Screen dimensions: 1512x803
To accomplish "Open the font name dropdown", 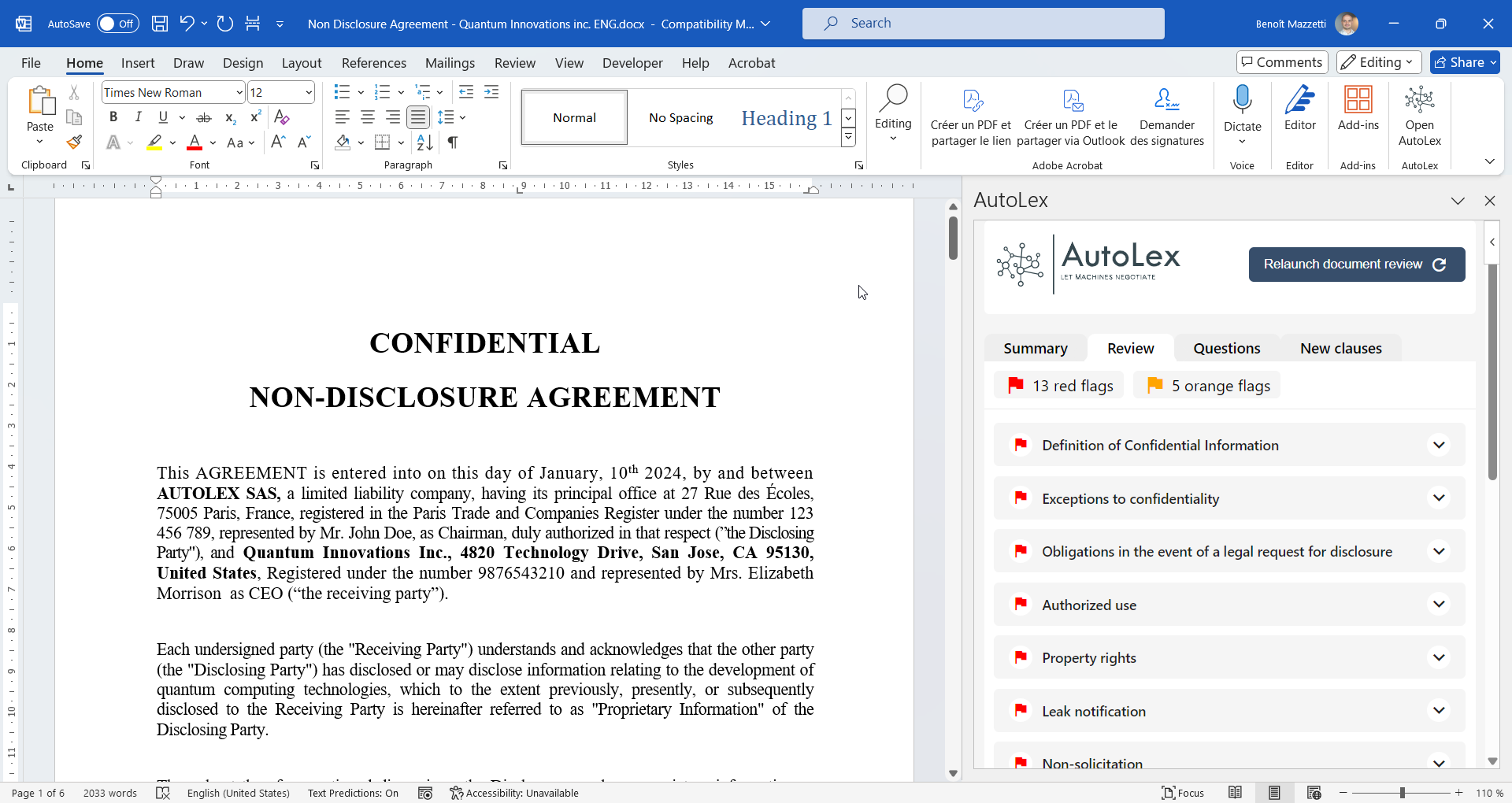I will (239, 93).
